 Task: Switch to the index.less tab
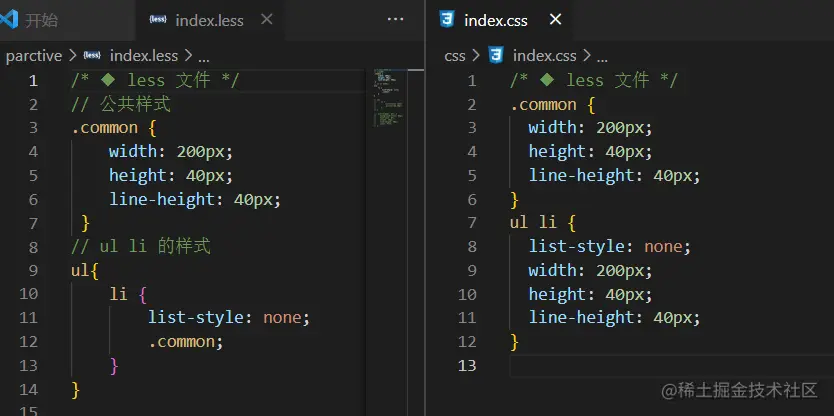[x=210, y=20]
